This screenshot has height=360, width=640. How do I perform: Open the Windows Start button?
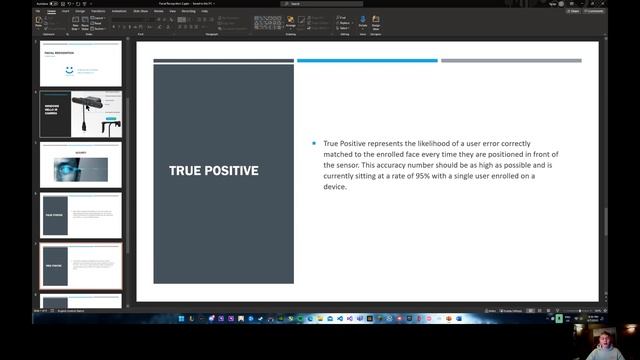click(181, 319)
